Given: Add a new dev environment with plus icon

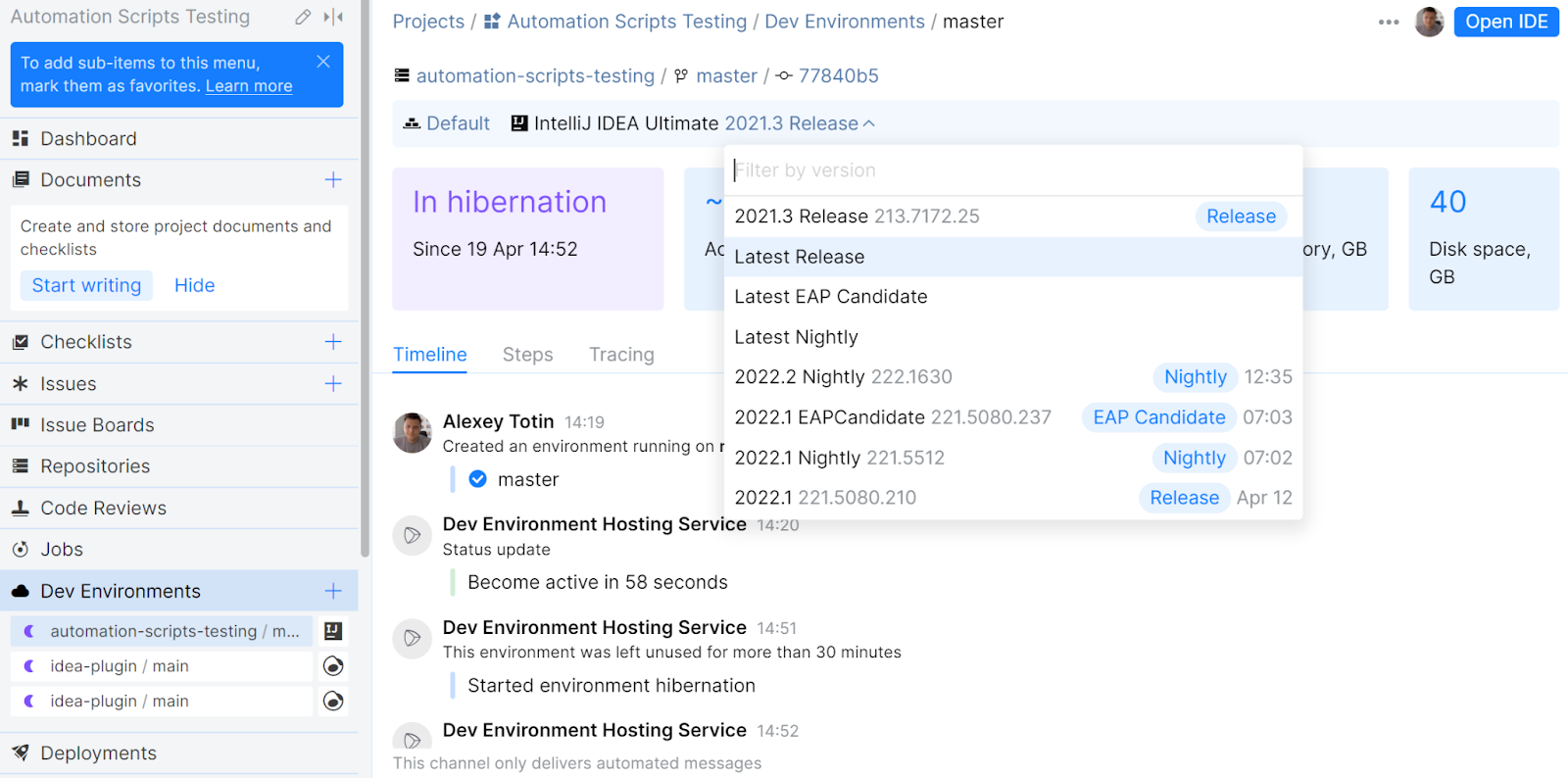Looking at the screenshot, I should (x=333, y=591).
